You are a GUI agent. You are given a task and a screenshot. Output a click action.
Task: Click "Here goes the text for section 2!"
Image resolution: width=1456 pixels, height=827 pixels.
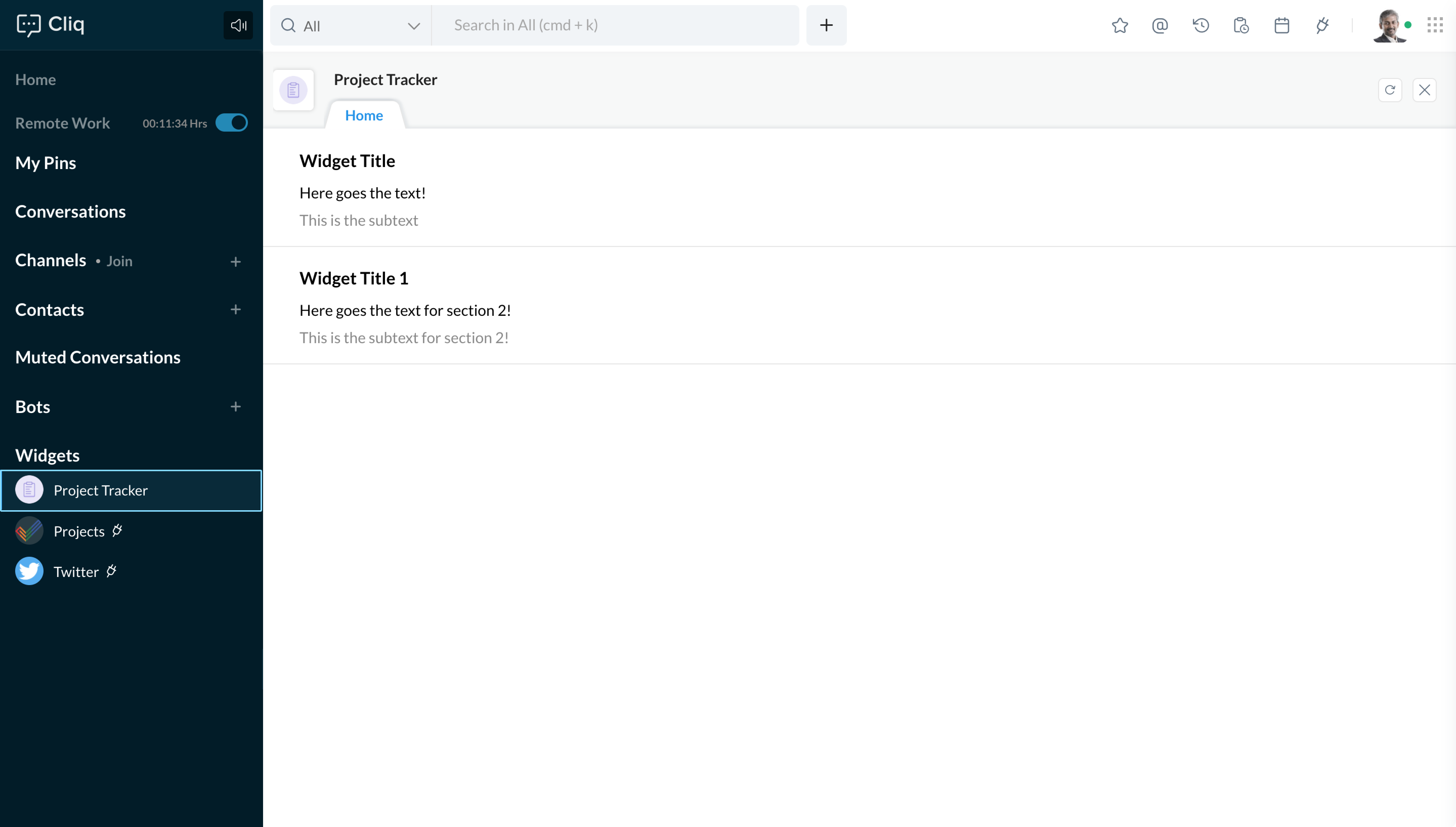click(405, 311)
